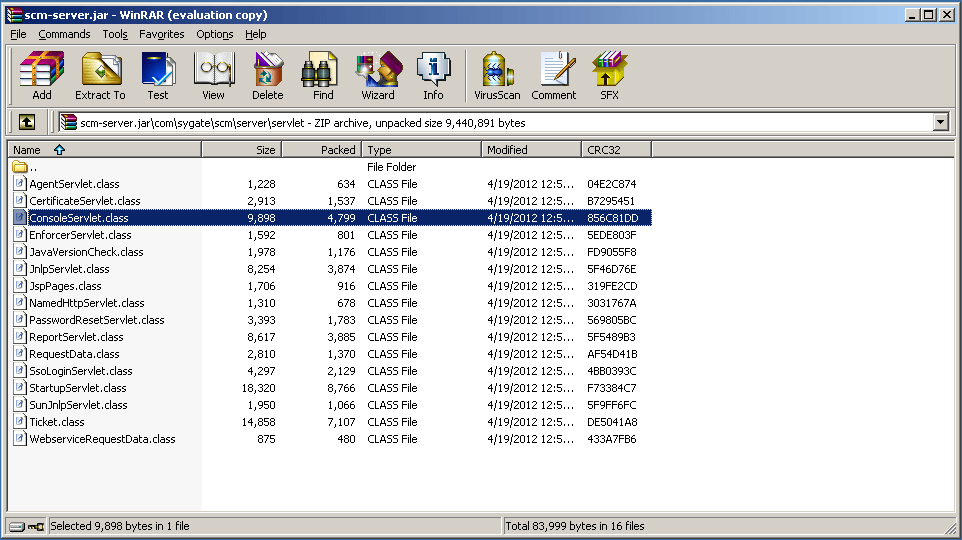Click the Add archive toolbar icon

point(42,75)
